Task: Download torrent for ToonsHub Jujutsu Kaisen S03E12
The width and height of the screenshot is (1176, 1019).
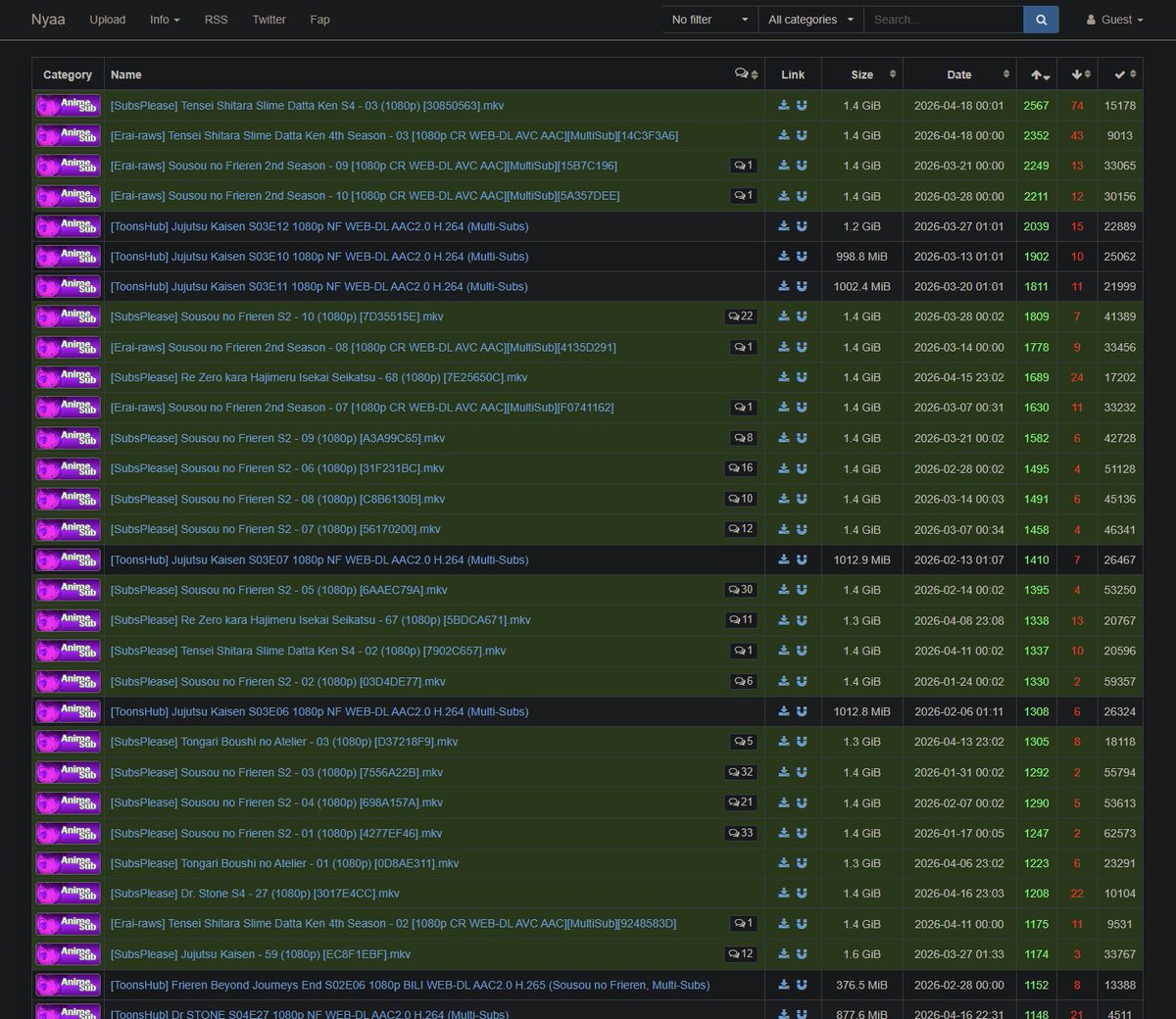Action: coord(784,226)
